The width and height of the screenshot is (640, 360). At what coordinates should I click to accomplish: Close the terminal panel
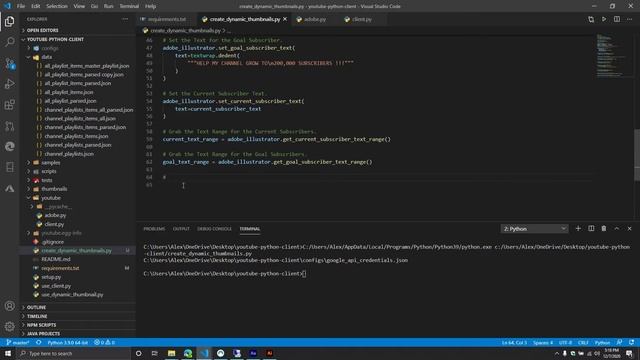[629, 229]
